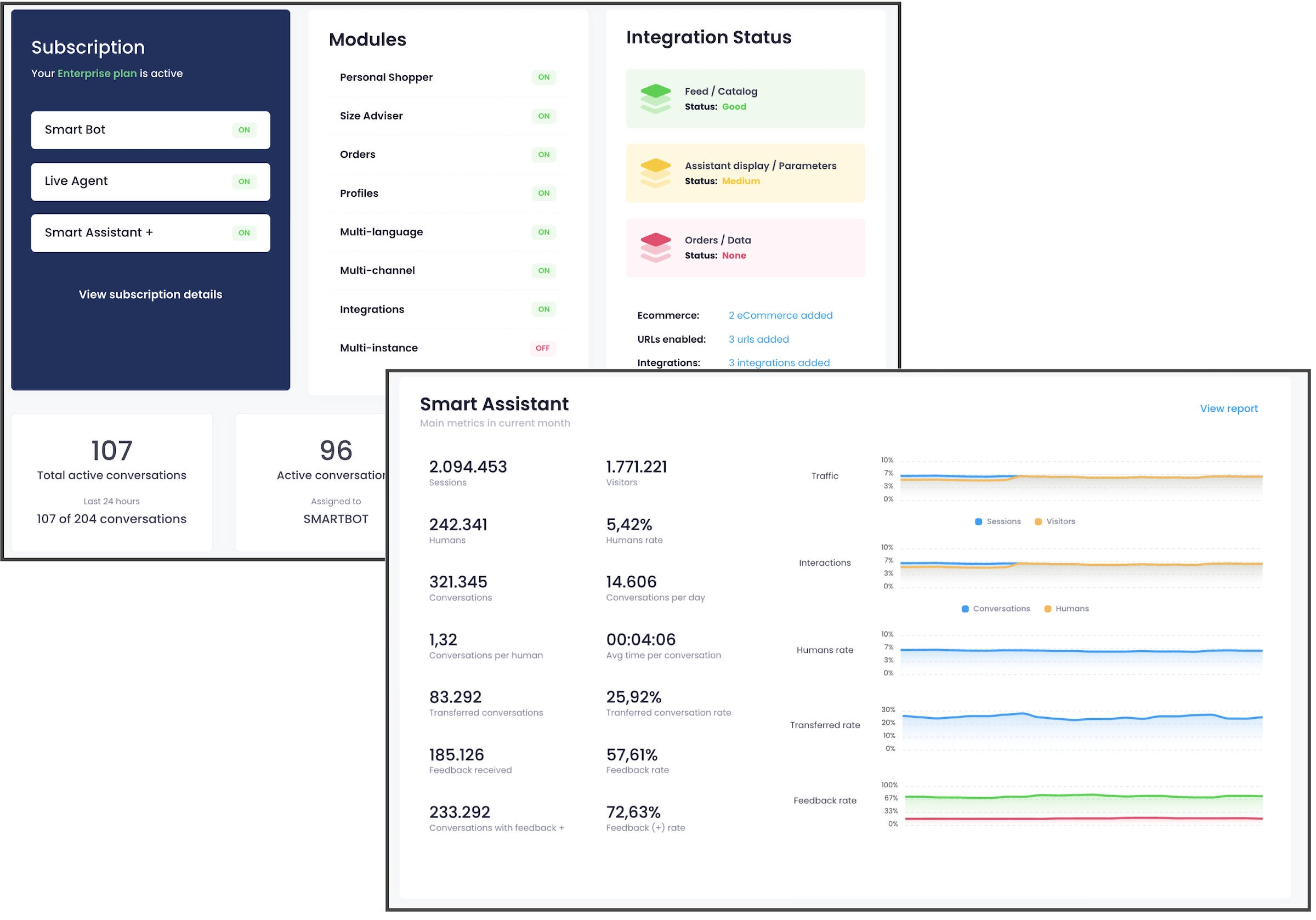Click the 321.345 Conversations value

point(458,582)
